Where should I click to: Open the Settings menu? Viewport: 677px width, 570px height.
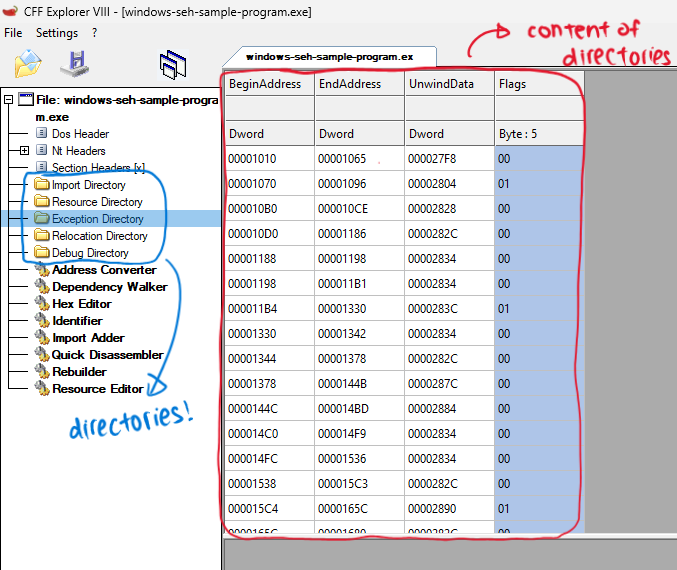tap(56, 33)
